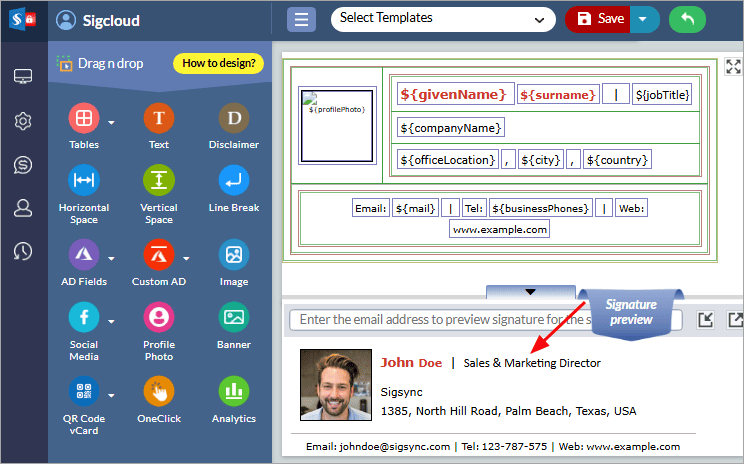The height and width of the screenshot is (464, 744).
Task: Expand the editor to fullscreen
Action: [733, 66]
